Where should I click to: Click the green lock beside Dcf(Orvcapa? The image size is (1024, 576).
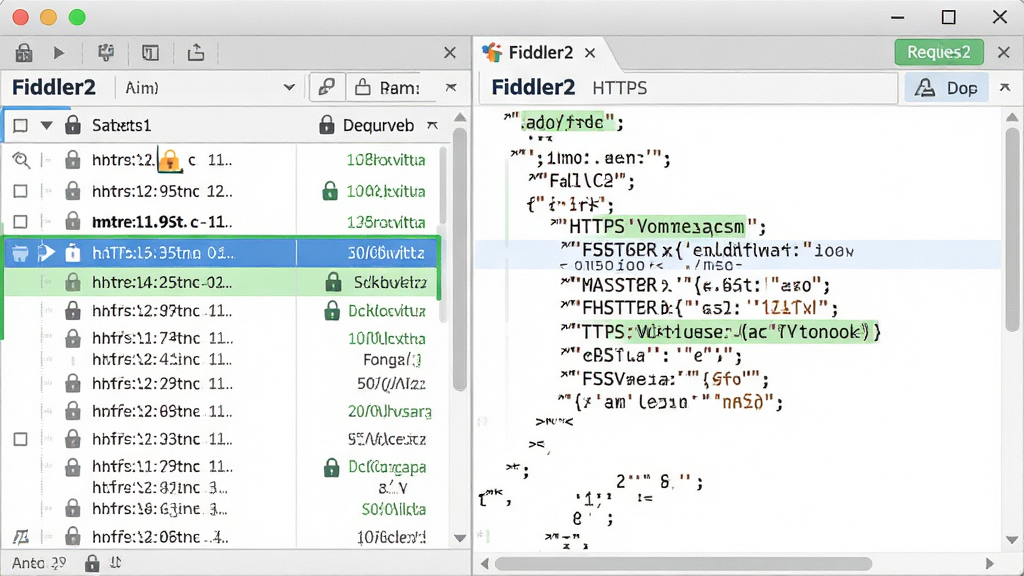point(332,467)
